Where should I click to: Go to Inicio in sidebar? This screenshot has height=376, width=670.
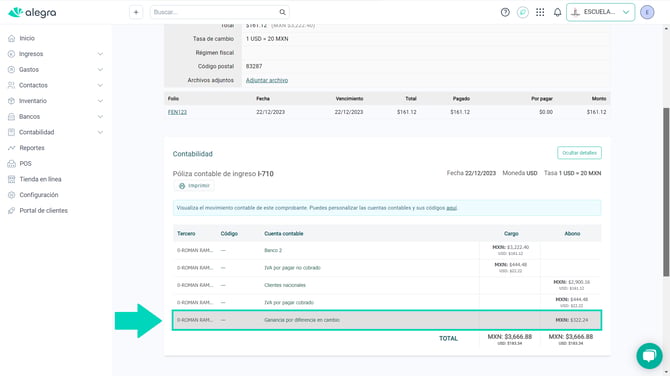(x=27, y=38)
